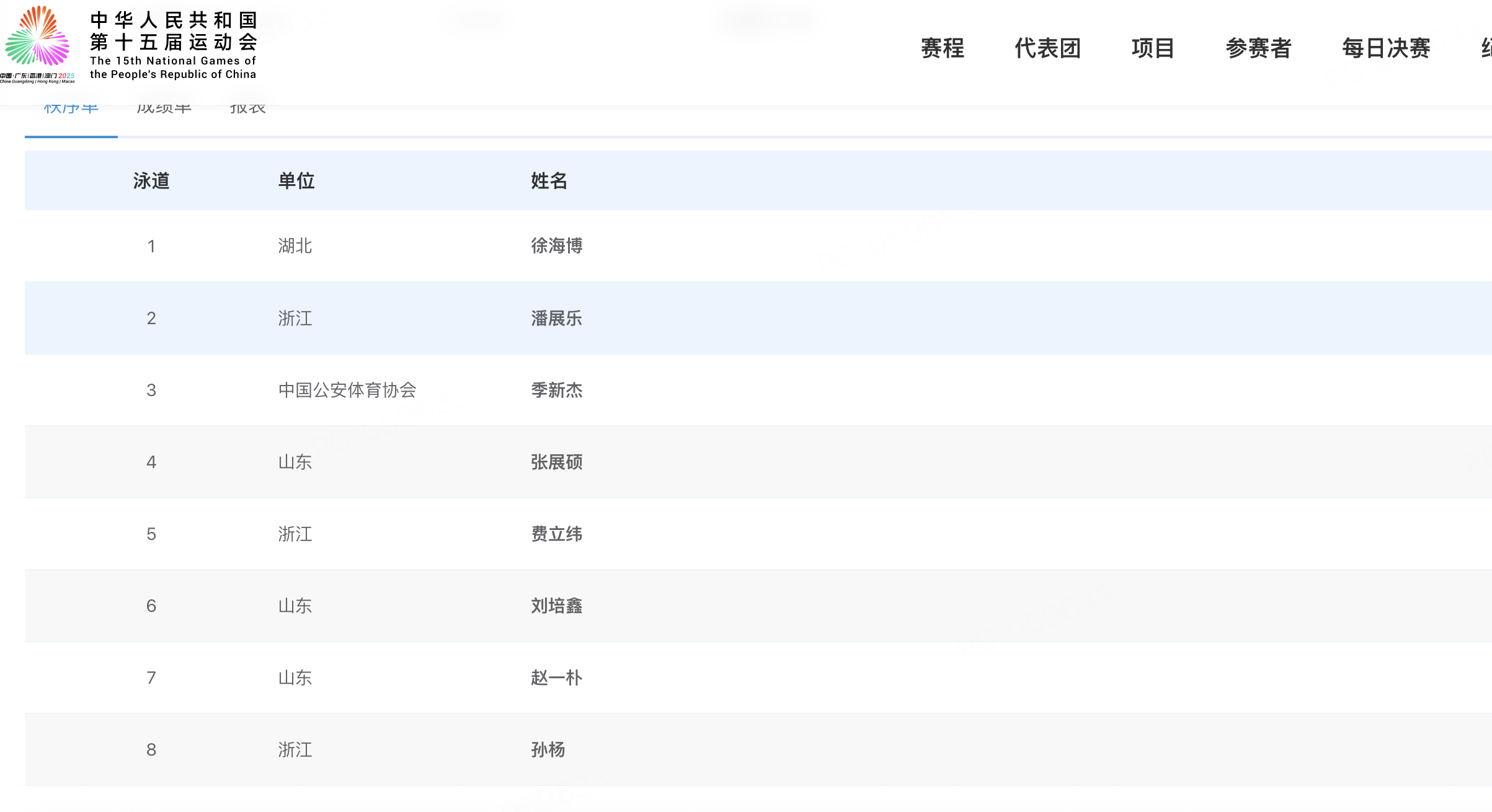Click athlete name 张展硕

(556, 462)
